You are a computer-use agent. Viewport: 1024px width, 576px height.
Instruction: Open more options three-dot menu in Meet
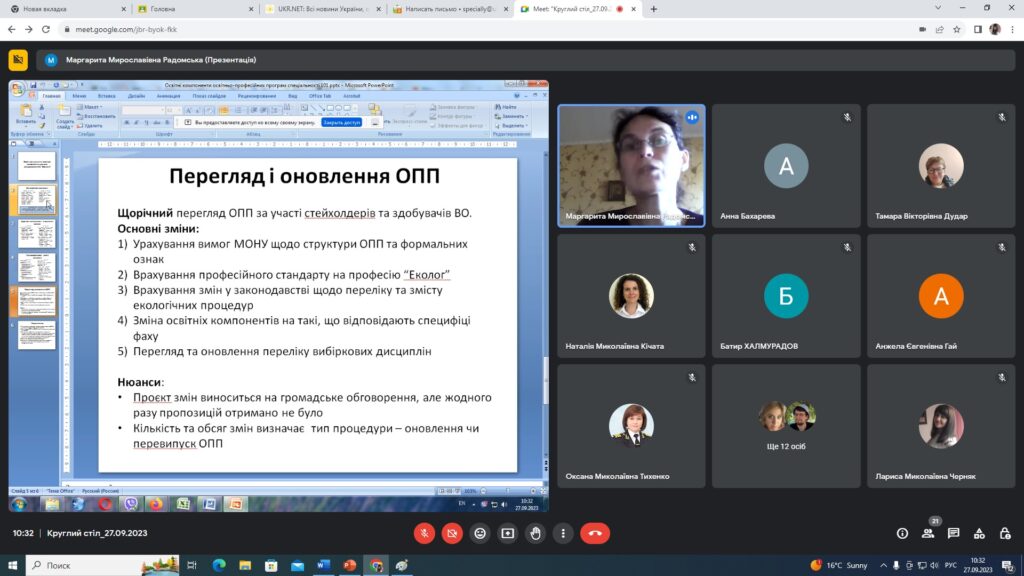(x=564, y=533)
